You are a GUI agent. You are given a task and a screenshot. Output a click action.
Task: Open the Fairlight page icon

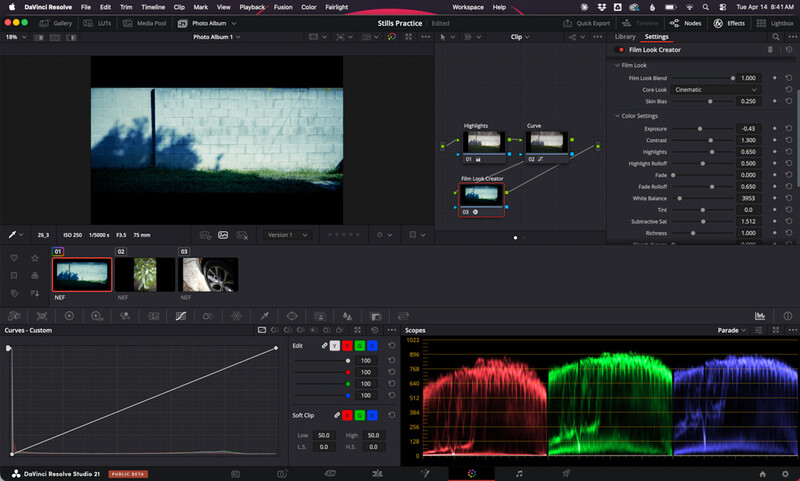[519, 474]
